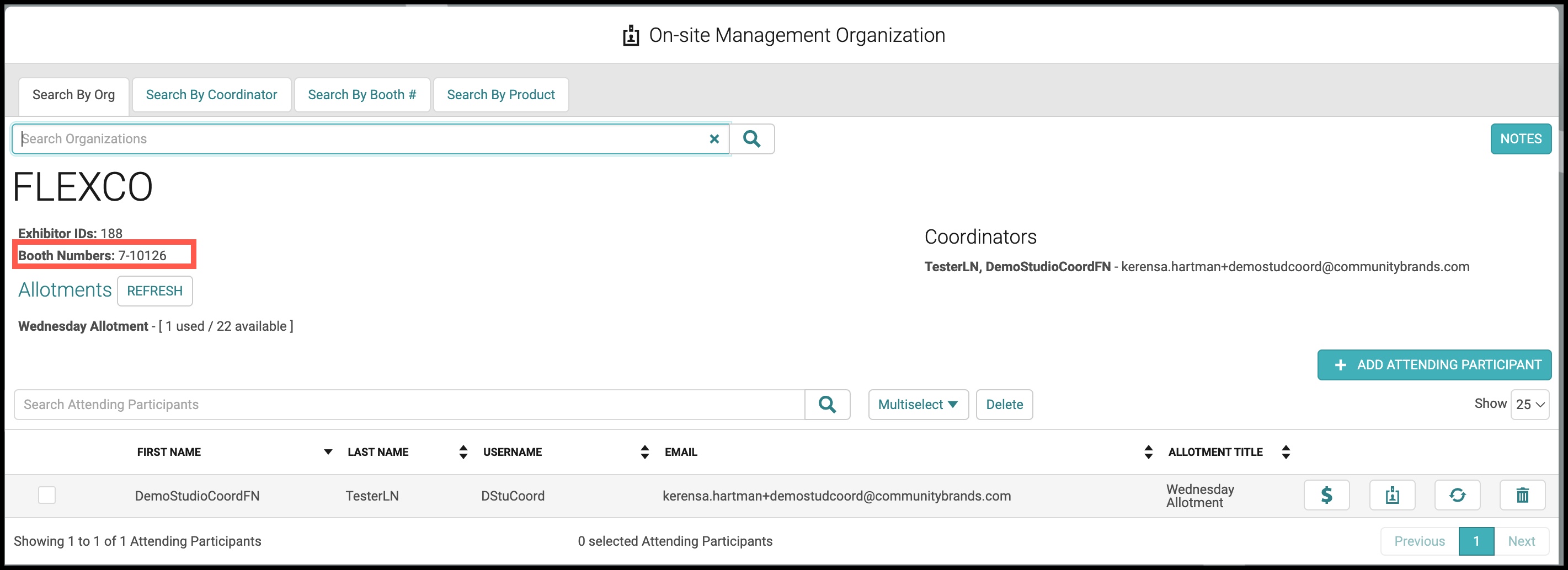Clear the organization search with X icon

click(714, 139)
